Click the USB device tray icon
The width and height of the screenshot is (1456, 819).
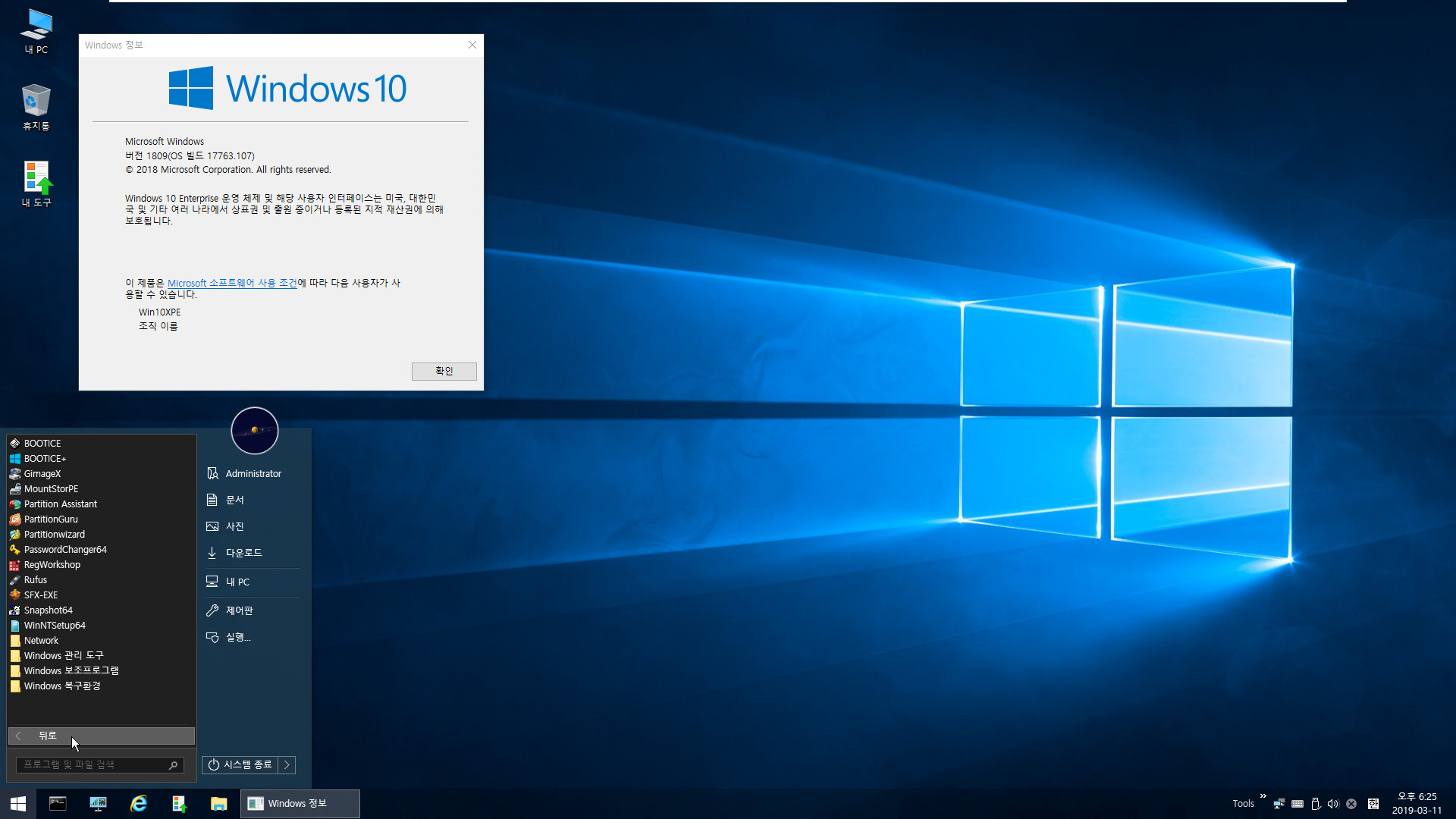click(1316, 804)
